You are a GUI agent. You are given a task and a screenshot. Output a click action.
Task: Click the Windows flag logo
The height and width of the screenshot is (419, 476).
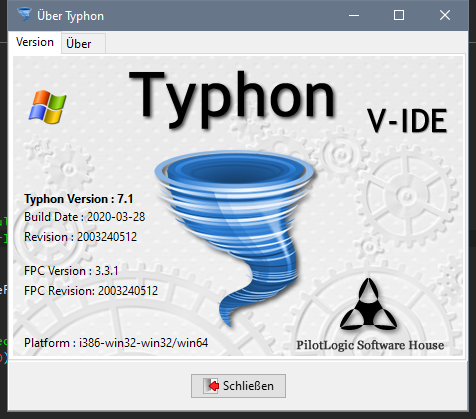(x=47, y=107)
